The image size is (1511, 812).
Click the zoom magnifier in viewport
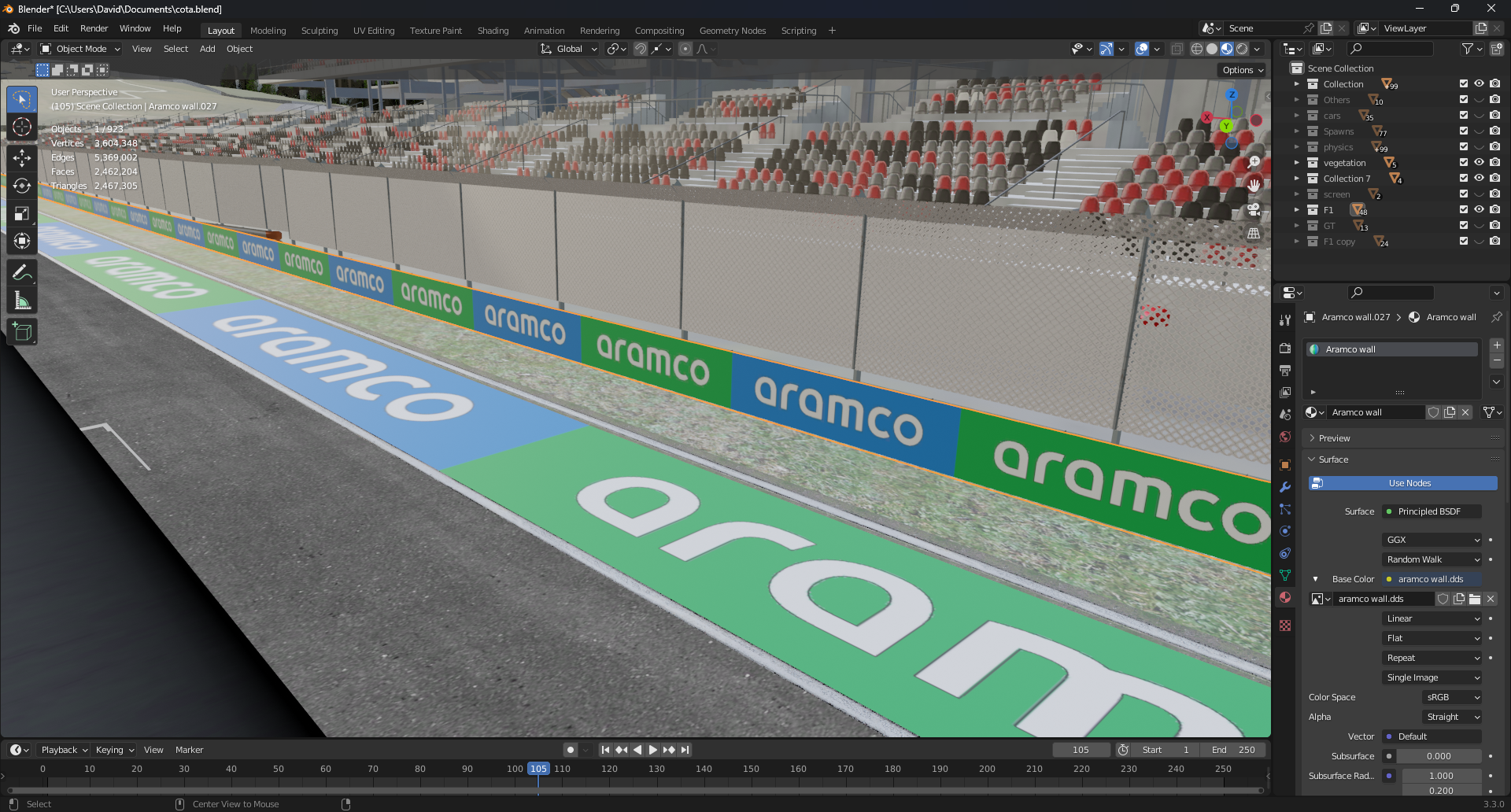coord(1254,162)
